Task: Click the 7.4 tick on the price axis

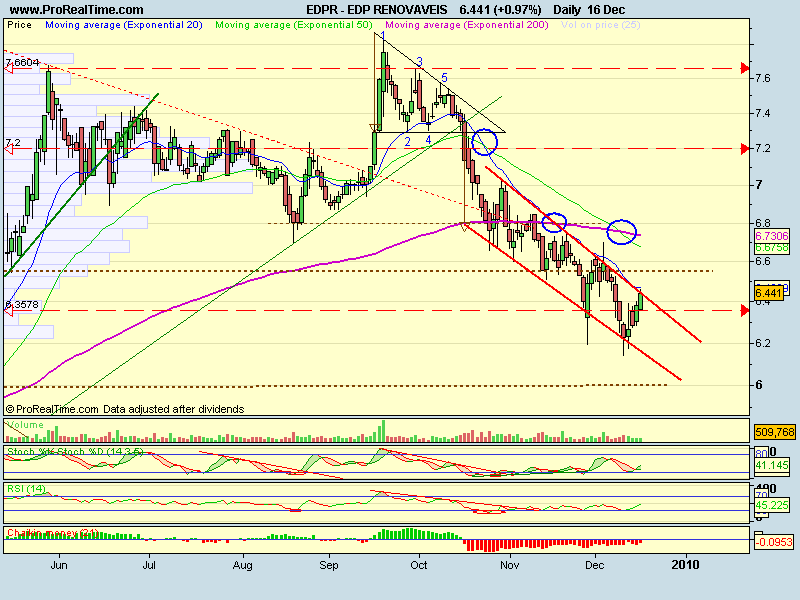Action: click(x=762, y=113)
